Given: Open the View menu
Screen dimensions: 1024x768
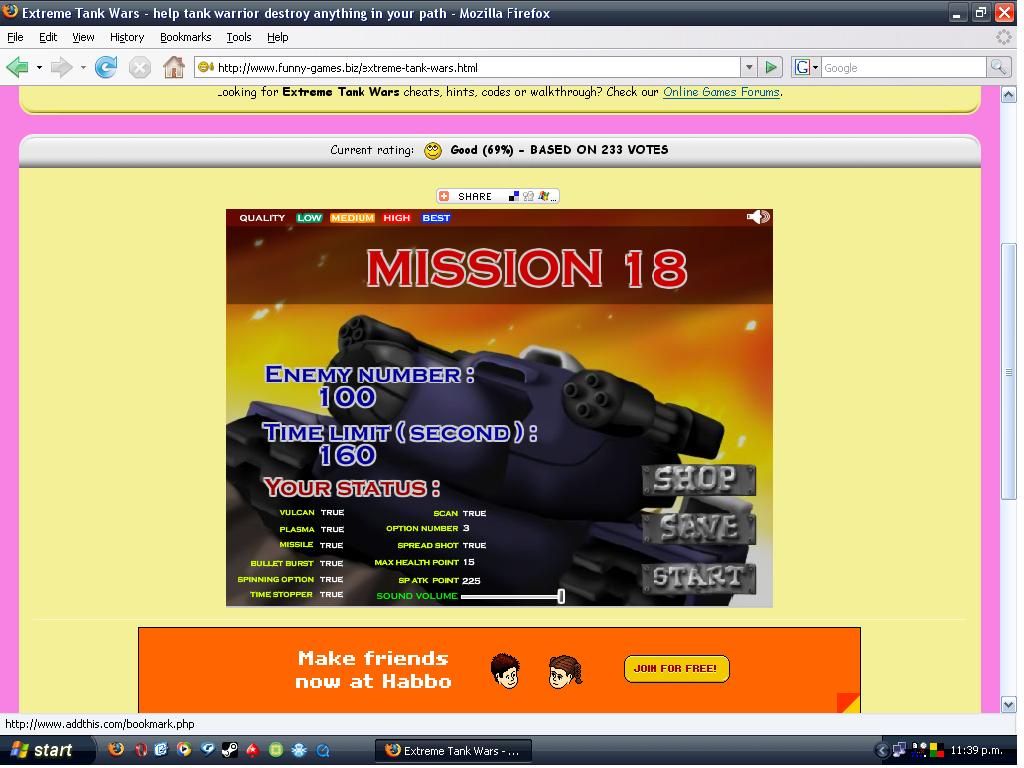Looking at the screenshot, I should 83,37.
